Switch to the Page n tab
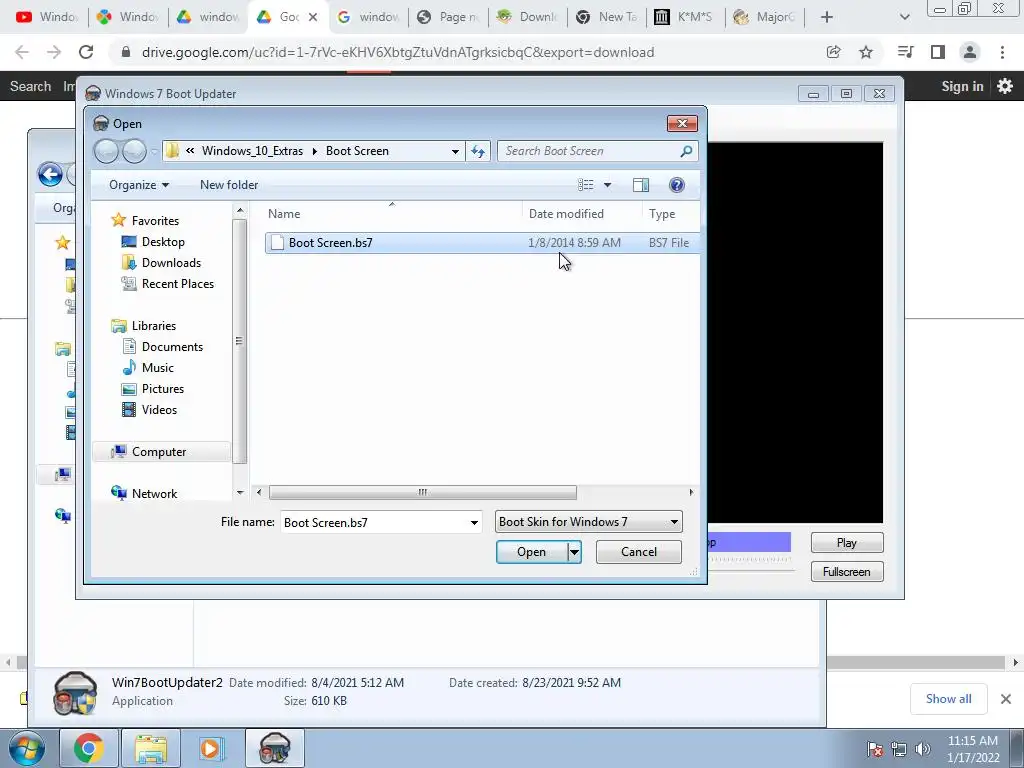Viewport: 1024px width, 768px height. click(x=448, y=17)
